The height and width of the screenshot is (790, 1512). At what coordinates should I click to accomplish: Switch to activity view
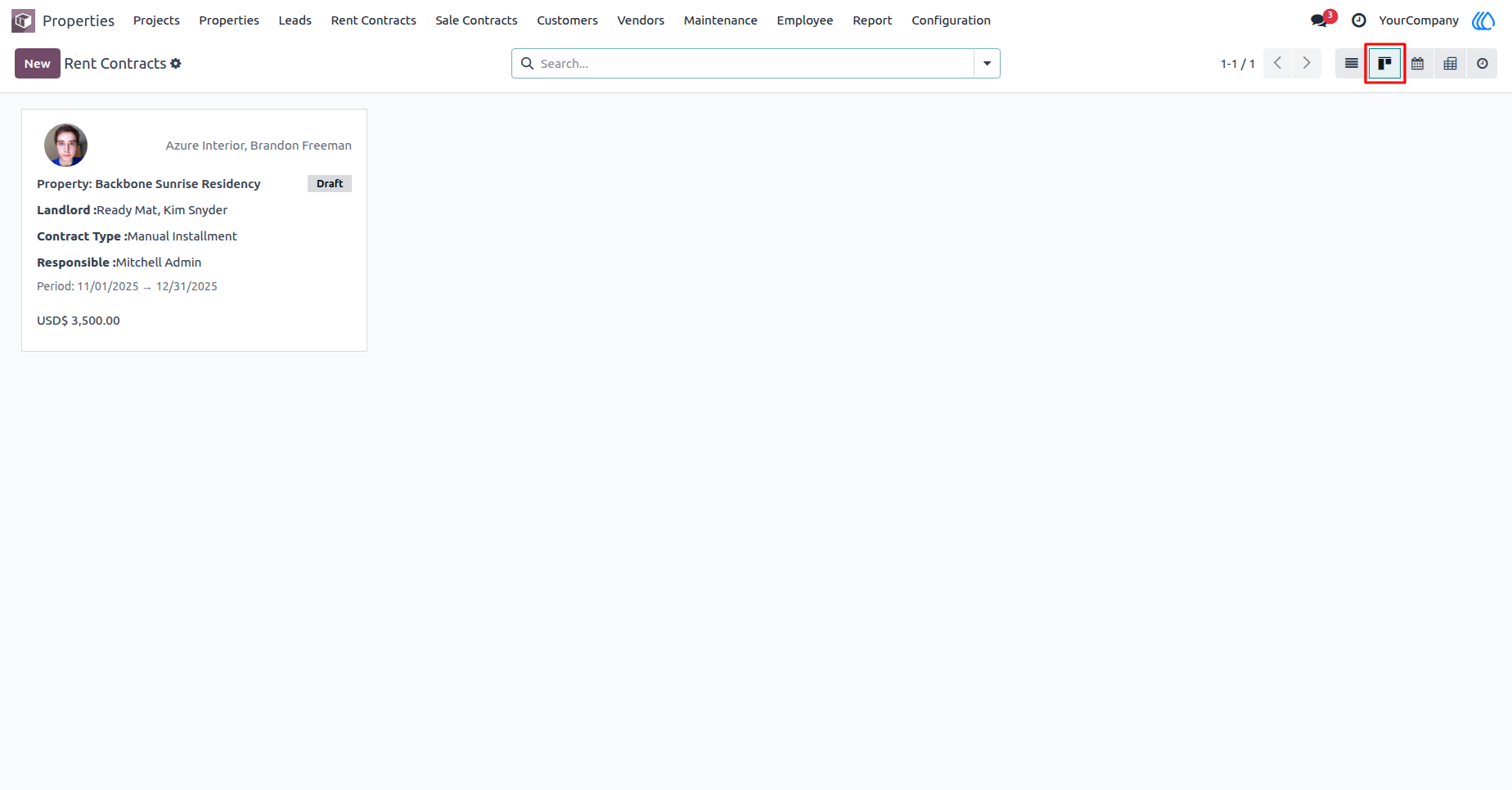(1482, 63)
